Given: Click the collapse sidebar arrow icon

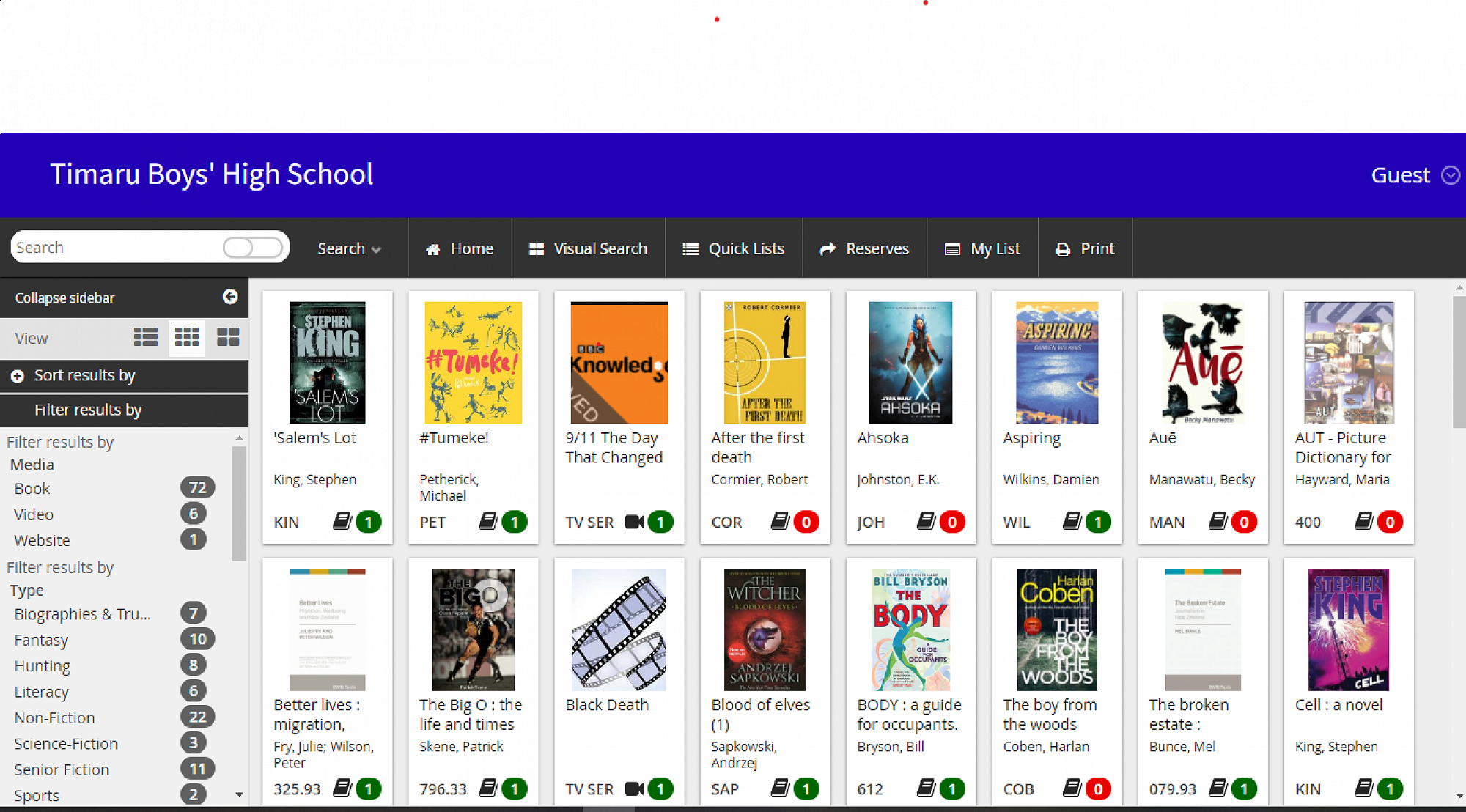Looking at the screenshot, I should 230,297.
